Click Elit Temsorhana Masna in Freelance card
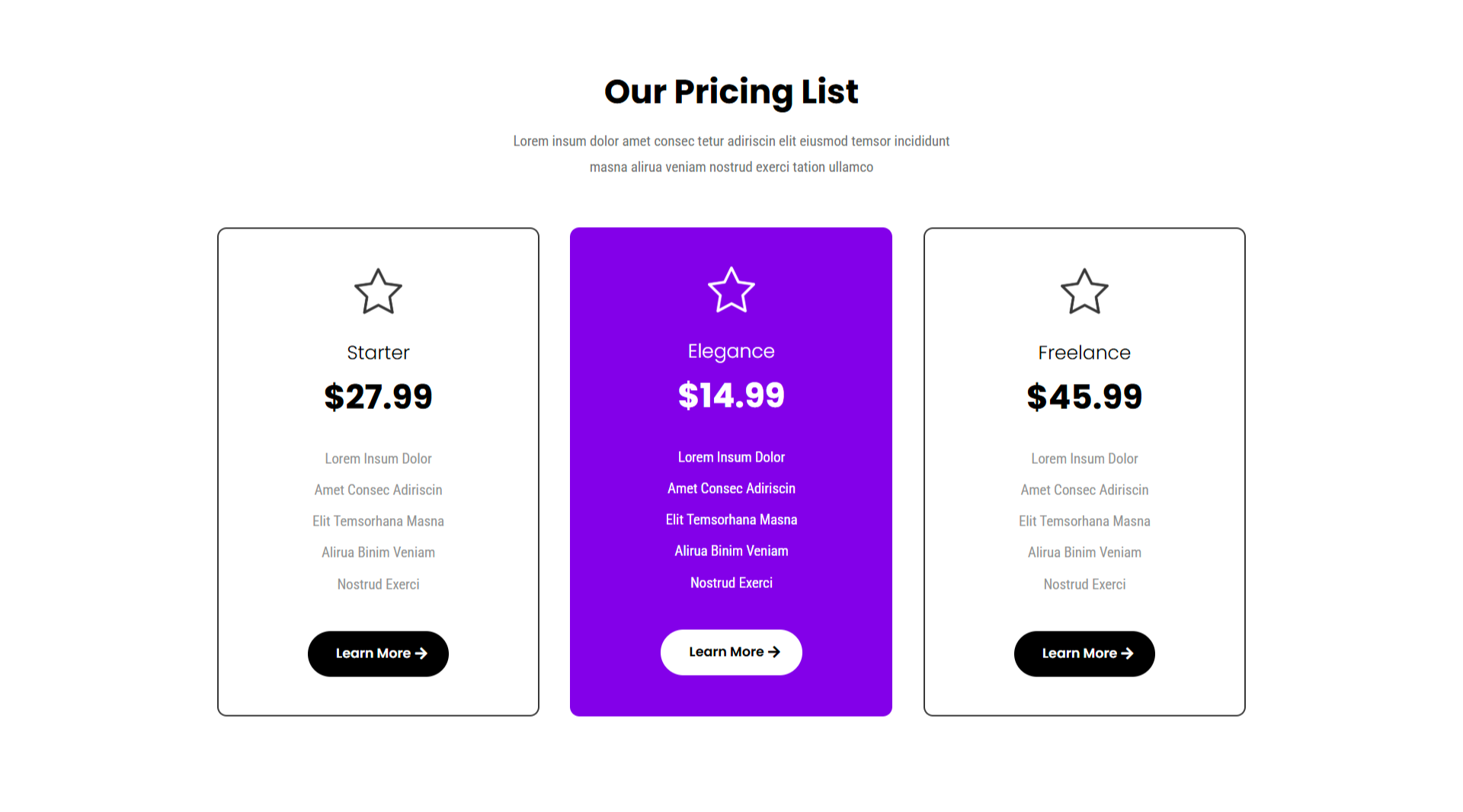This screenshot has width=1463, height=812. (1084, 521)
